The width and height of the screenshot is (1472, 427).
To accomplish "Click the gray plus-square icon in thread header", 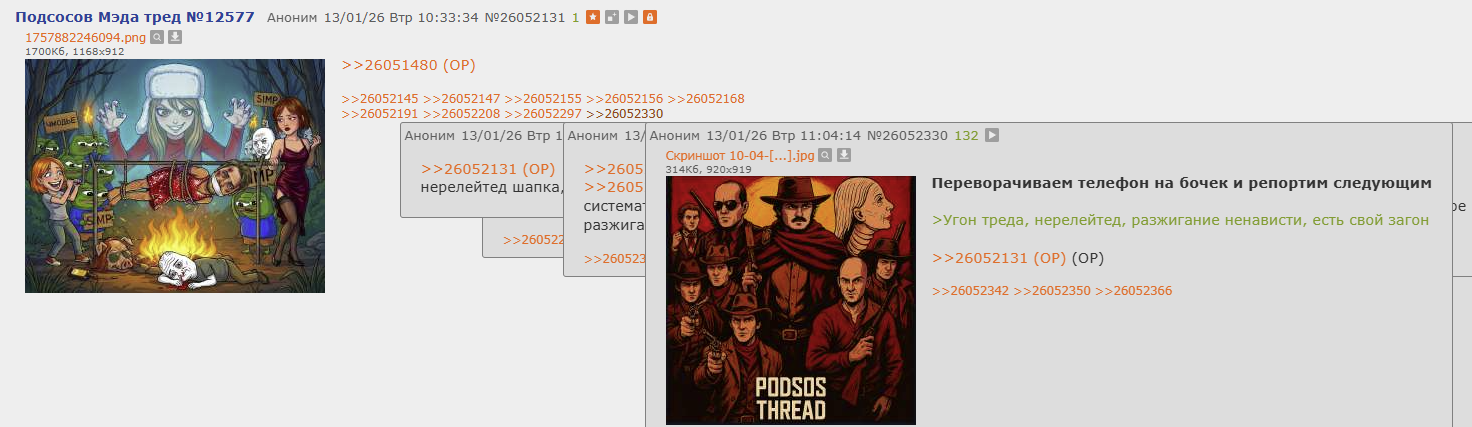I will (612, 18).
